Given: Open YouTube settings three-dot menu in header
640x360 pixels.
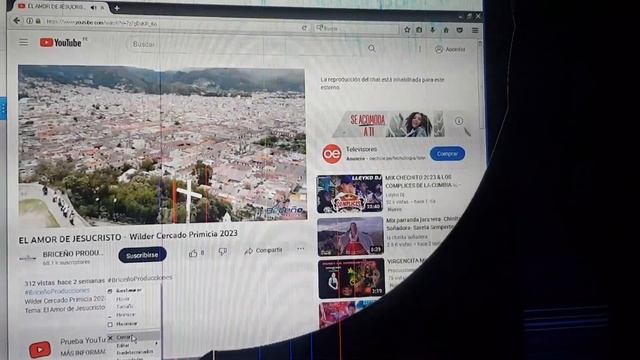Looking at the screenshot, I should pyautogui.click(x=419, y=49).
